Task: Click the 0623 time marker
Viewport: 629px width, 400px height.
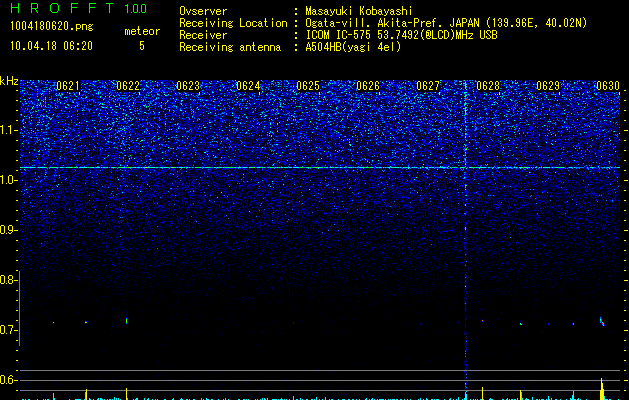Action: coord(188,86)
